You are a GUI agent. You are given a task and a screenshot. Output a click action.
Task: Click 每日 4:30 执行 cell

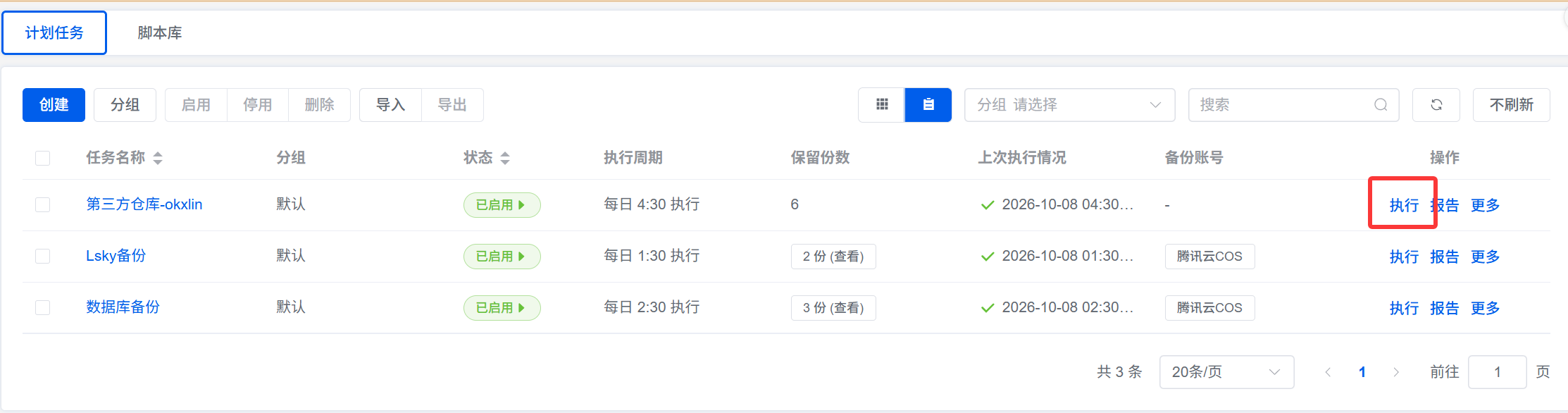click(652, 204)
